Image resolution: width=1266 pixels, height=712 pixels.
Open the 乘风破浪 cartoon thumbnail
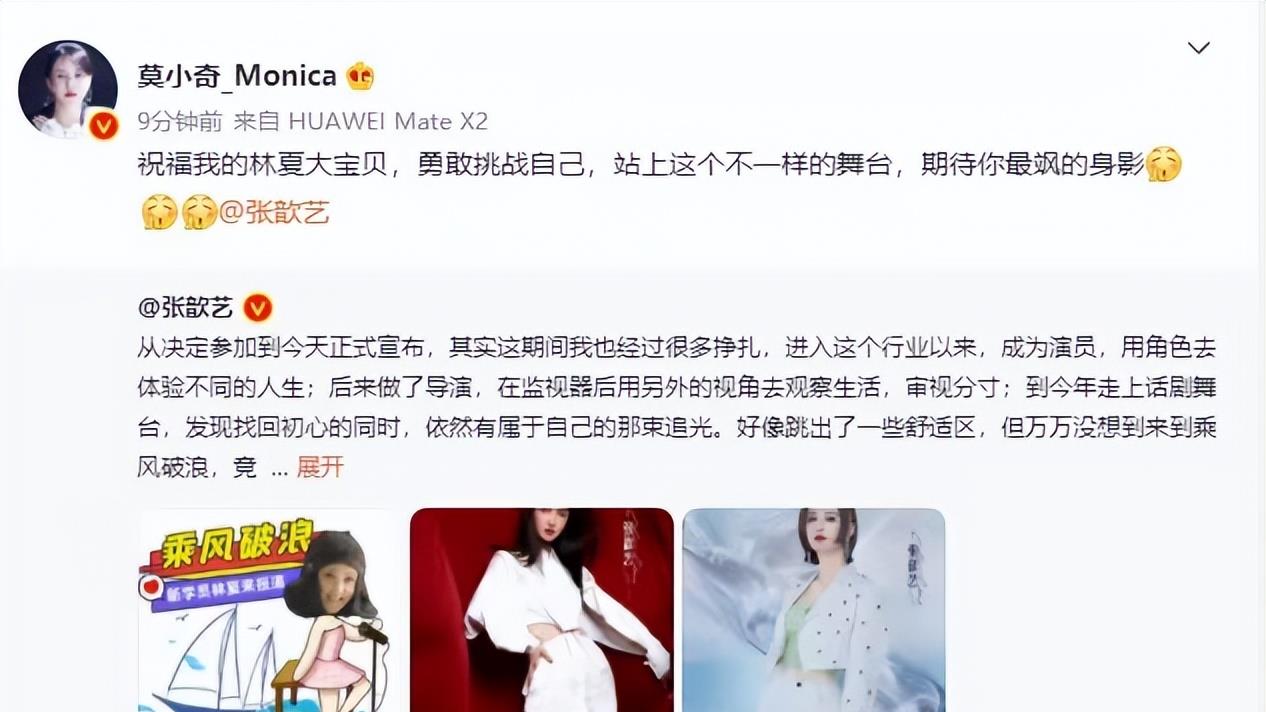pyautogui.click(x=269, y=610)
